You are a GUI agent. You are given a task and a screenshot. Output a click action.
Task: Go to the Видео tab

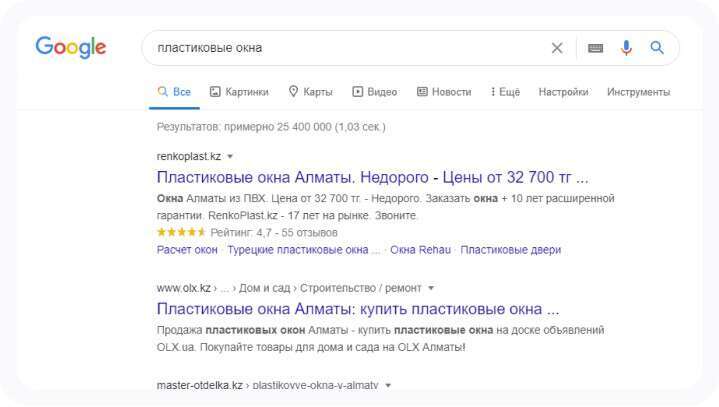[375, 92]
